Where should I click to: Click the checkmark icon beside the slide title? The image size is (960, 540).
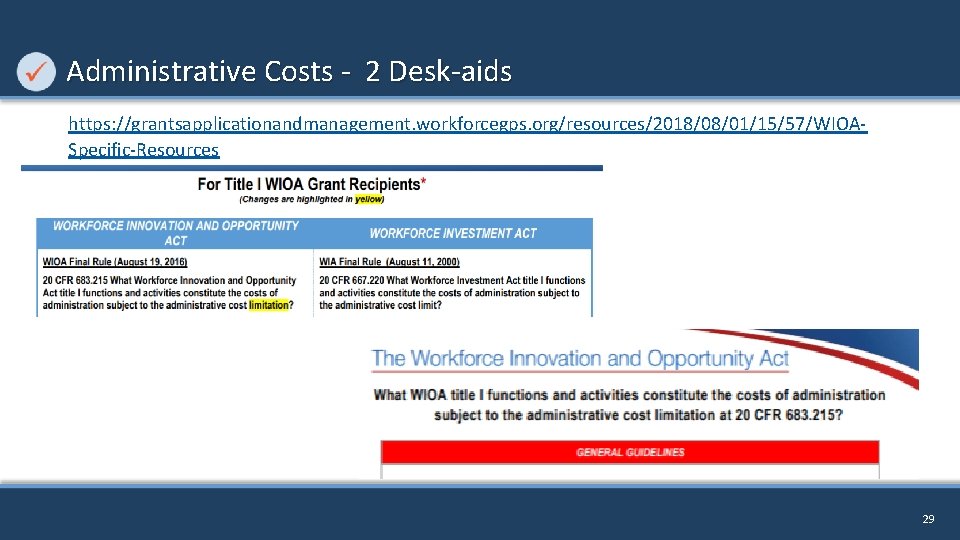36,72
